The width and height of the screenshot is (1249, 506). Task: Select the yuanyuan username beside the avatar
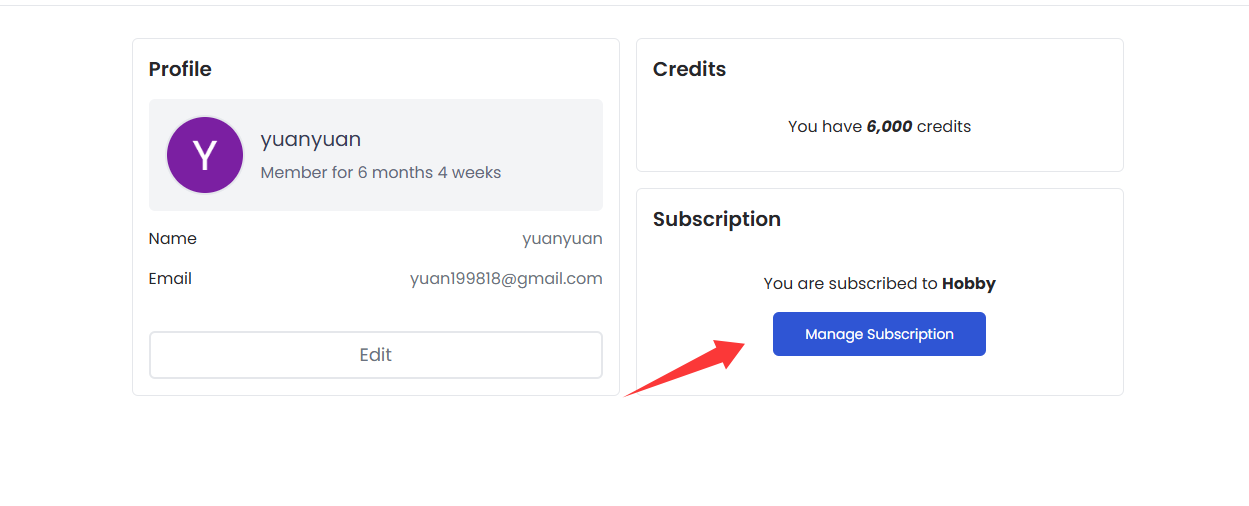(310, 139)
